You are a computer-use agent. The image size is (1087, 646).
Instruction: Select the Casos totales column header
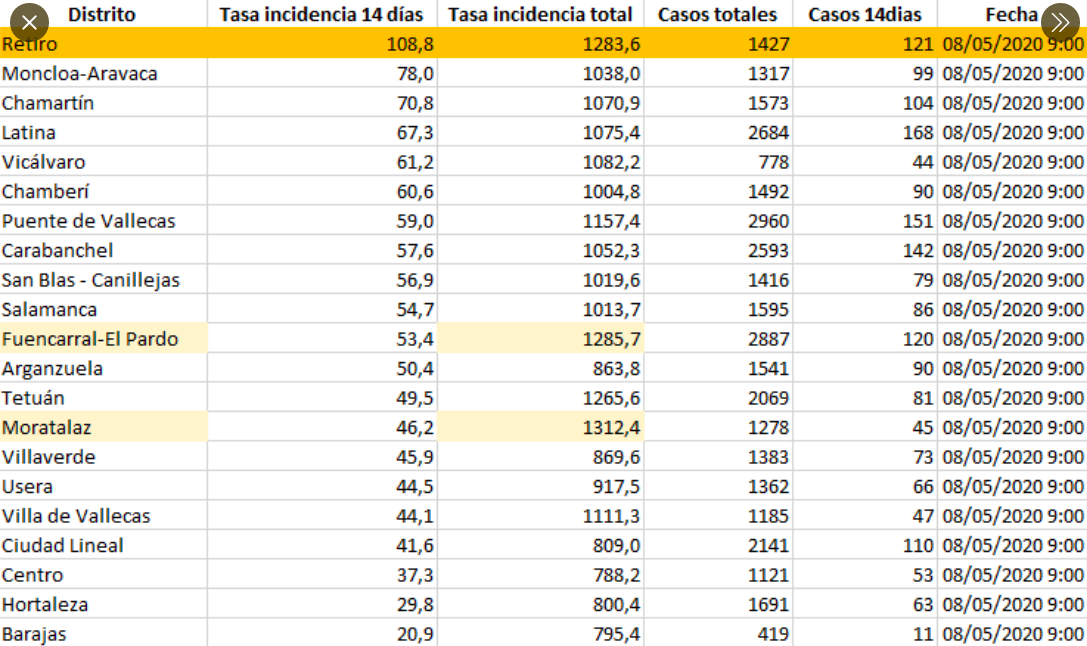click(718, 14)
